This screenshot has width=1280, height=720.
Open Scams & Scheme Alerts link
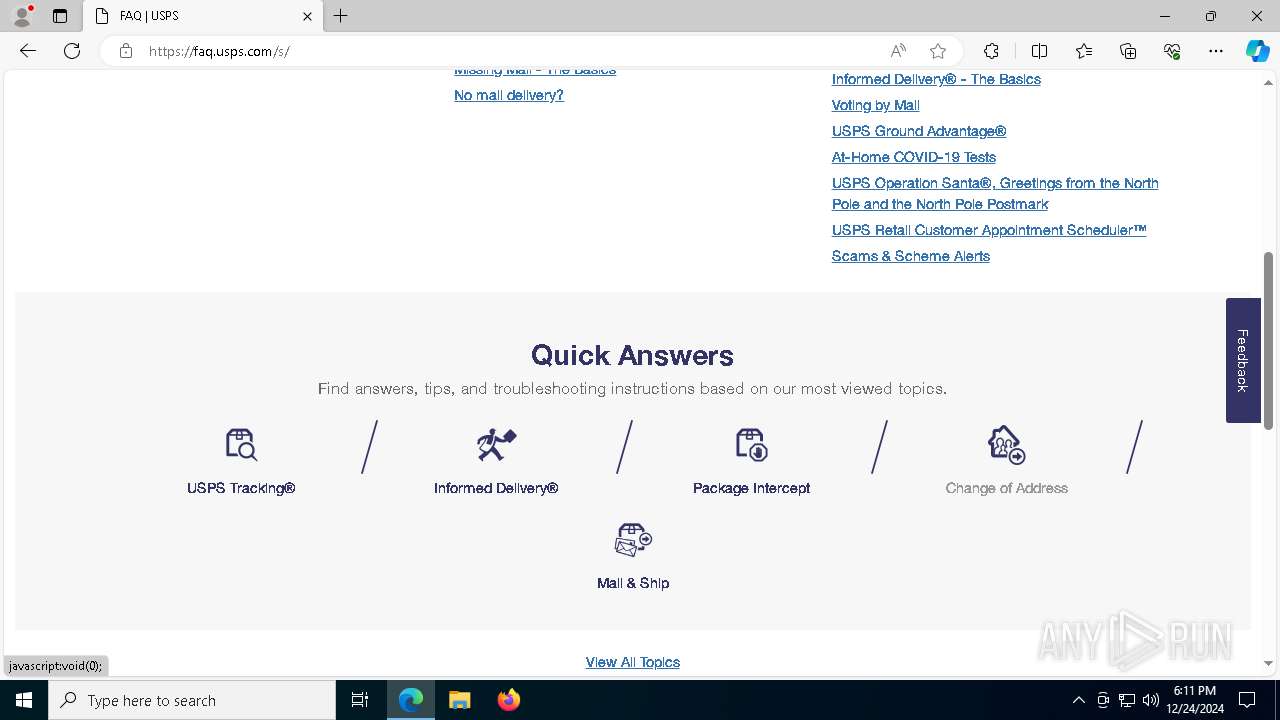pos(911,256)
